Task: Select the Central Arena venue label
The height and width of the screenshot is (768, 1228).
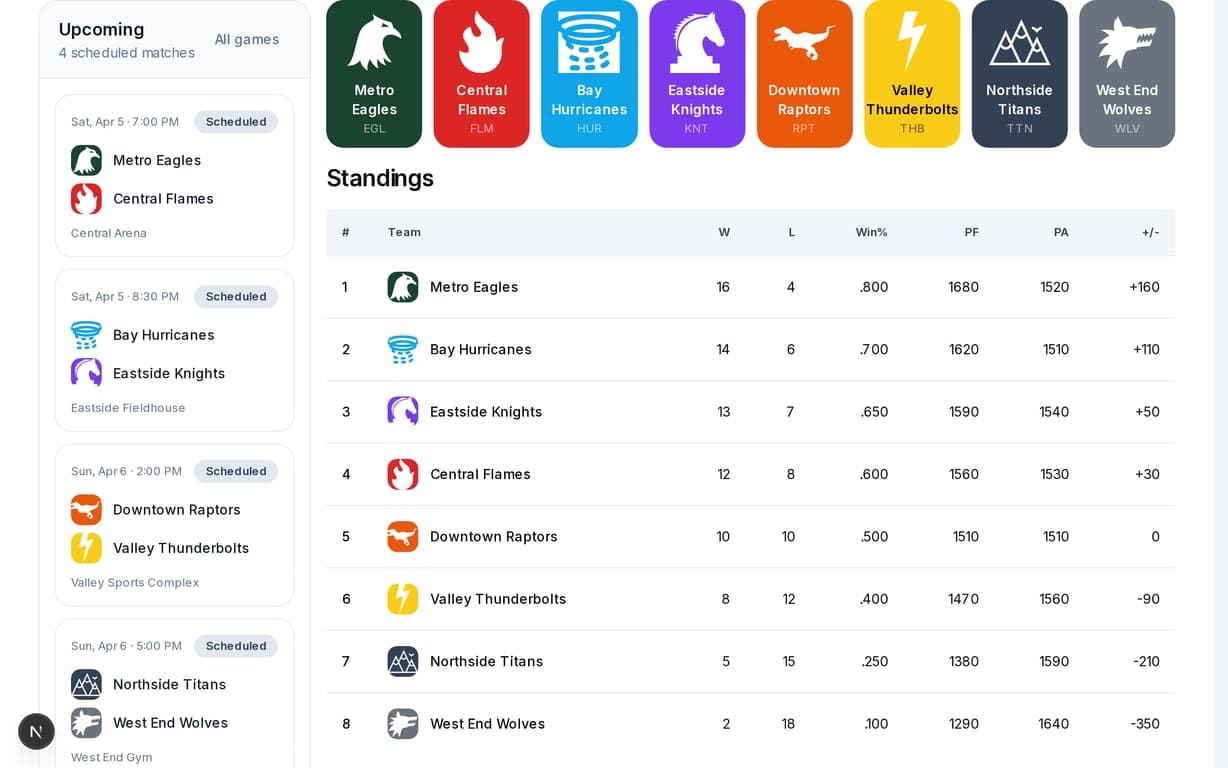Action: point(108,233)
